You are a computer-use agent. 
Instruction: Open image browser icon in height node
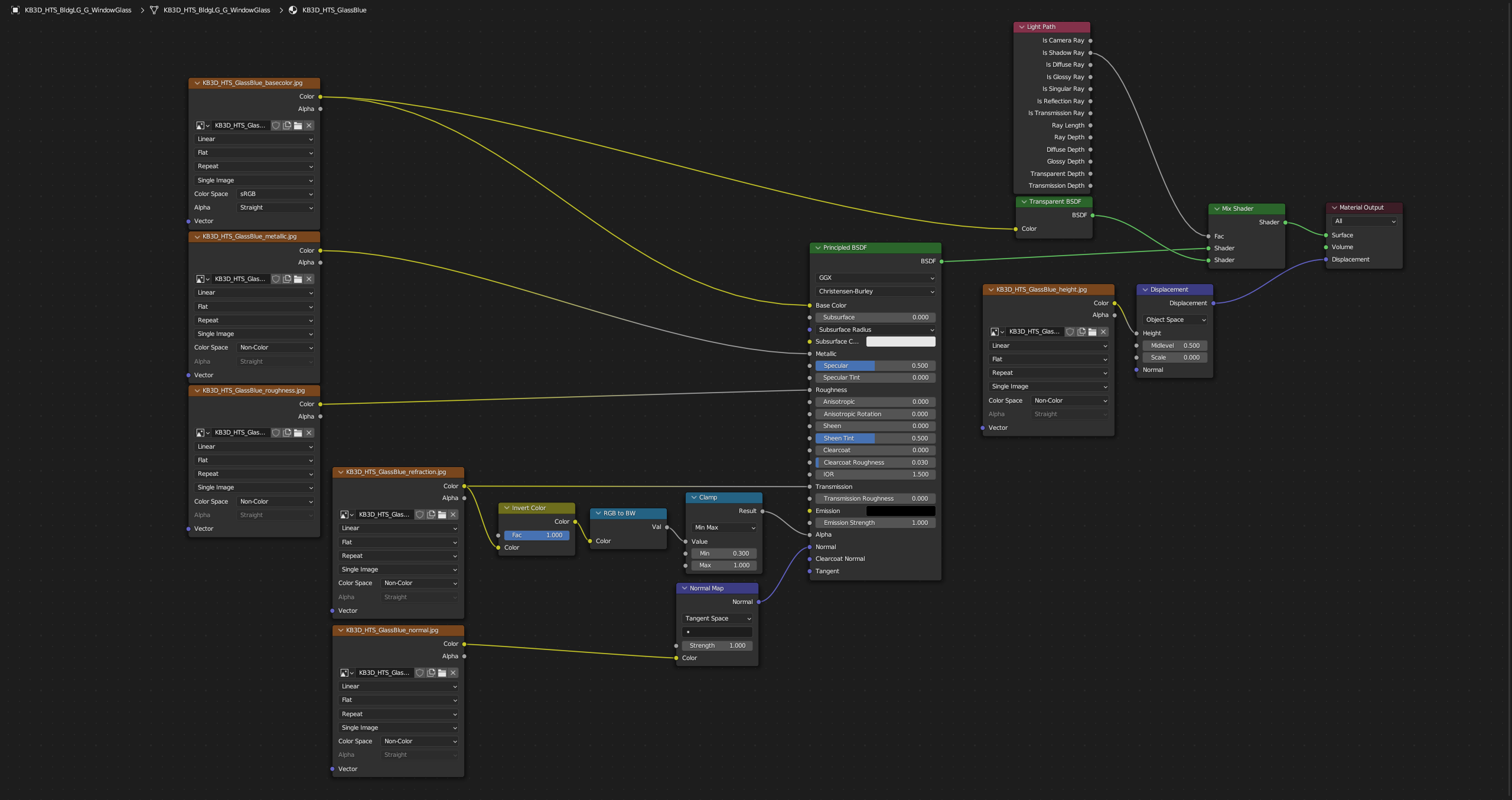996,332
